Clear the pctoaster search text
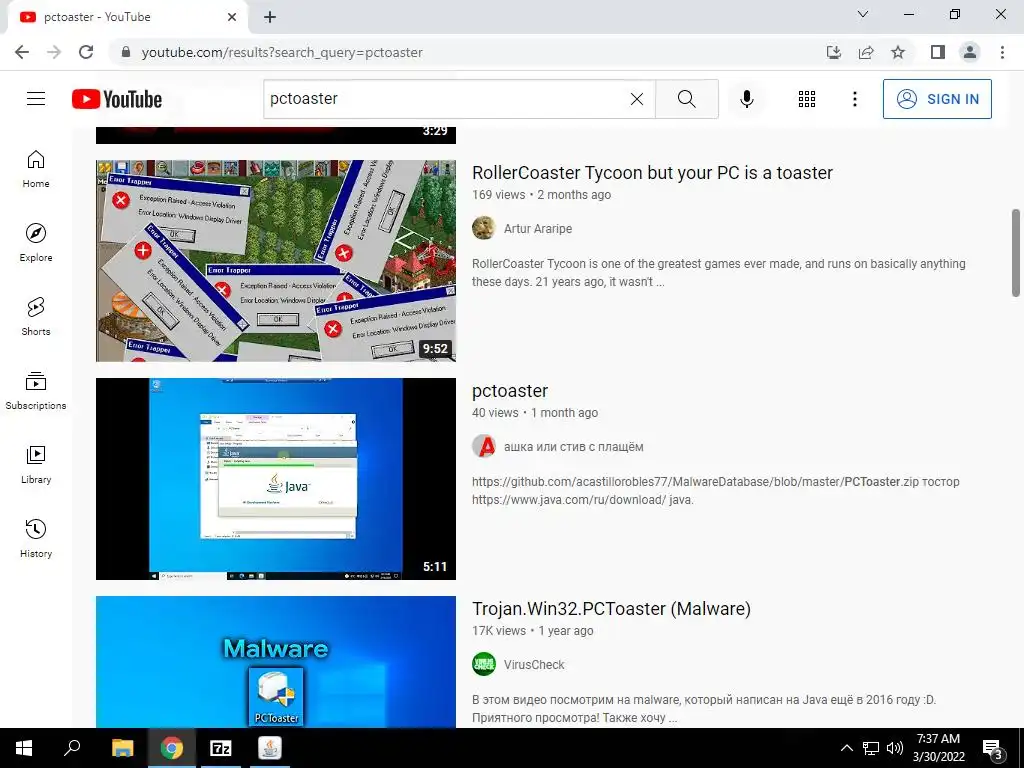The height and width of the screenshot is (768, 1024). (x=637, y=99)
